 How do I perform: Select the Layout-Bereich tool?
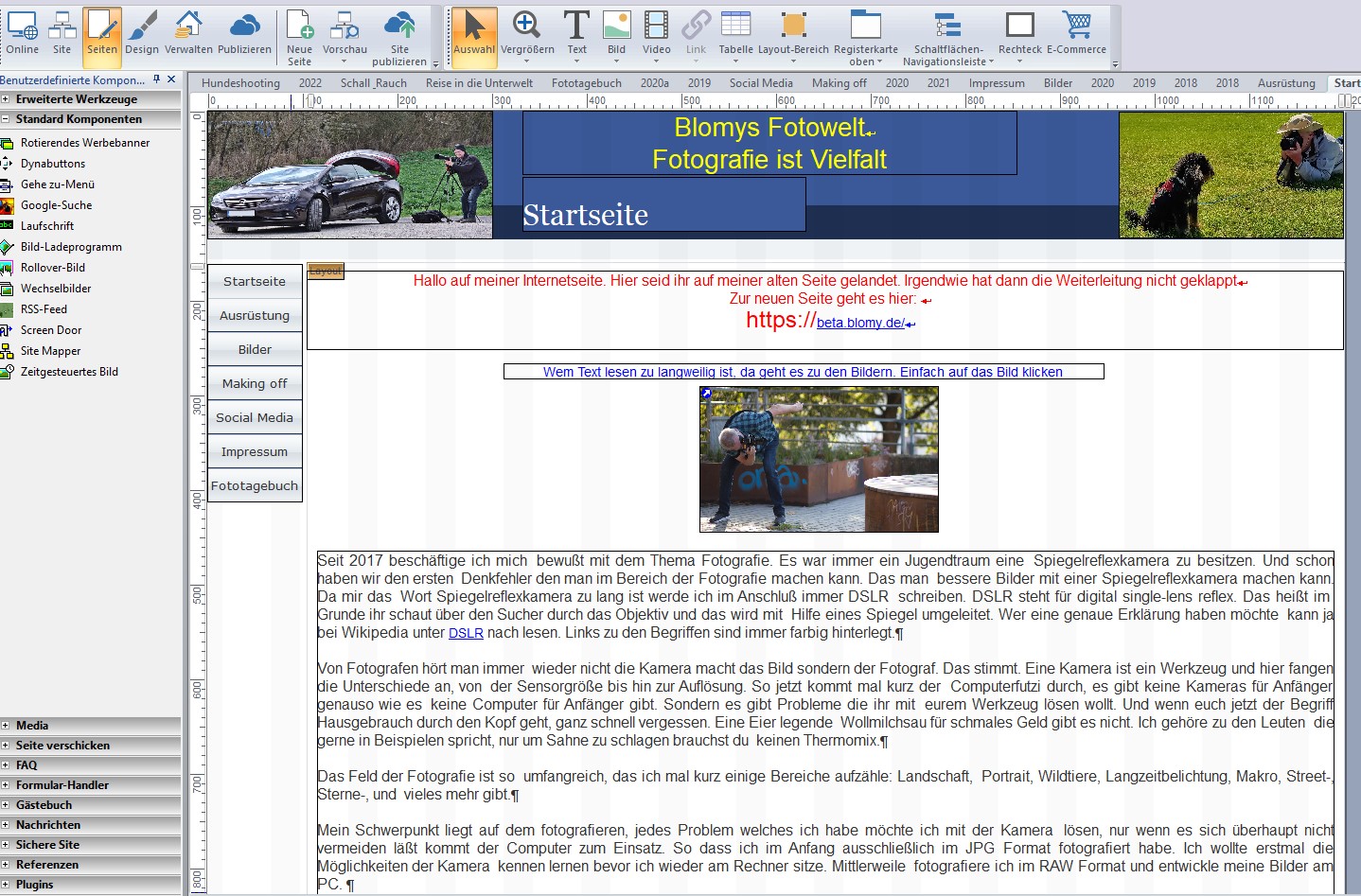click(793, 34)
